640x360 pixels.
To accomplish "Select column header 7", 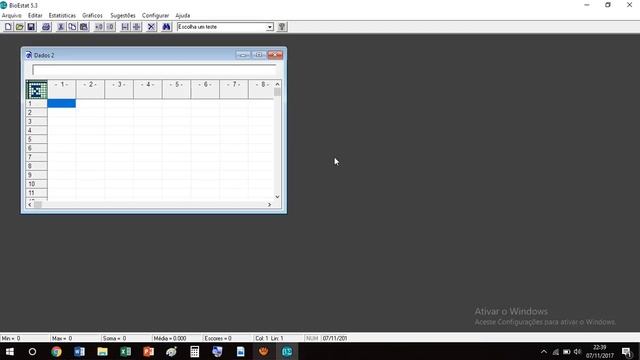I will 234,89.
